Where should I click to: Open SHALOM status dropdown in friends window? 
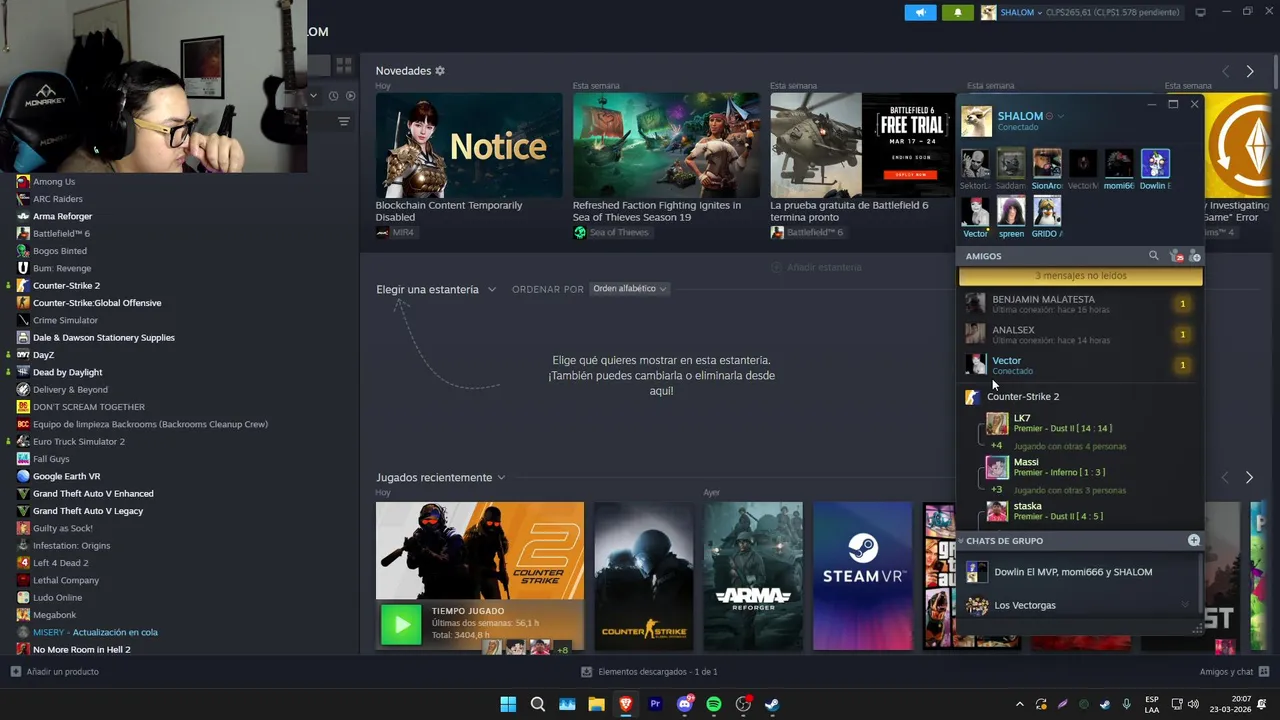(x=1060, y=116)
